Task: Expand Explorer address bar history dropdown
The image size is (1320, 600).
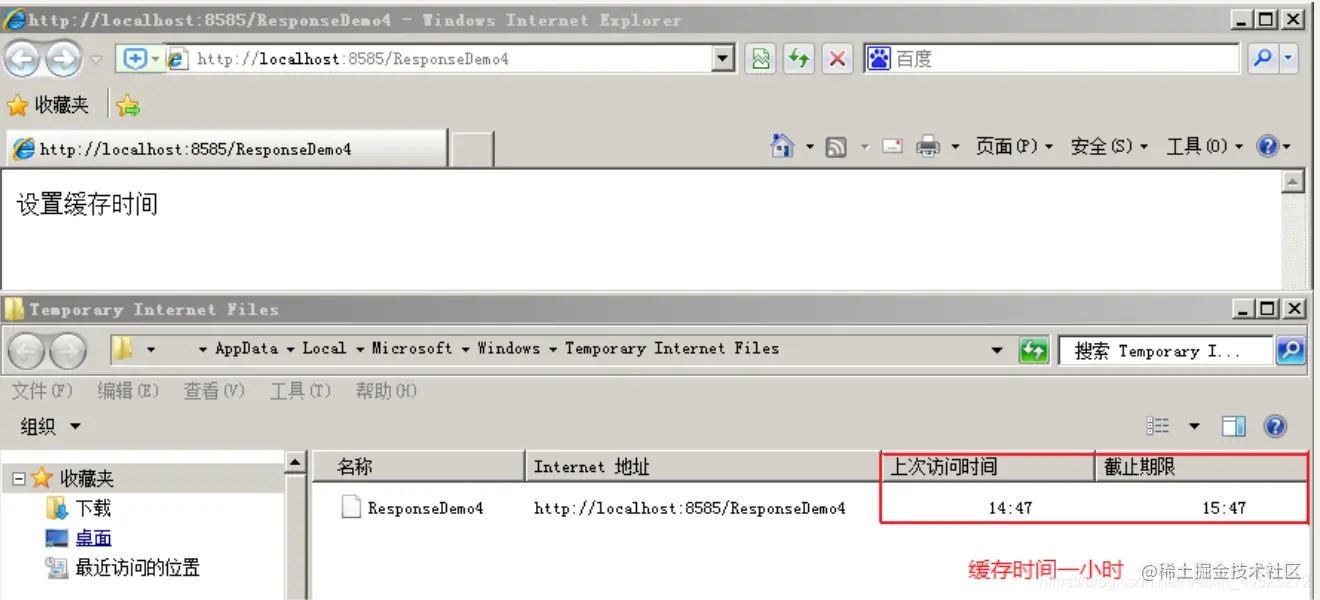Action: tap(997, 350)
